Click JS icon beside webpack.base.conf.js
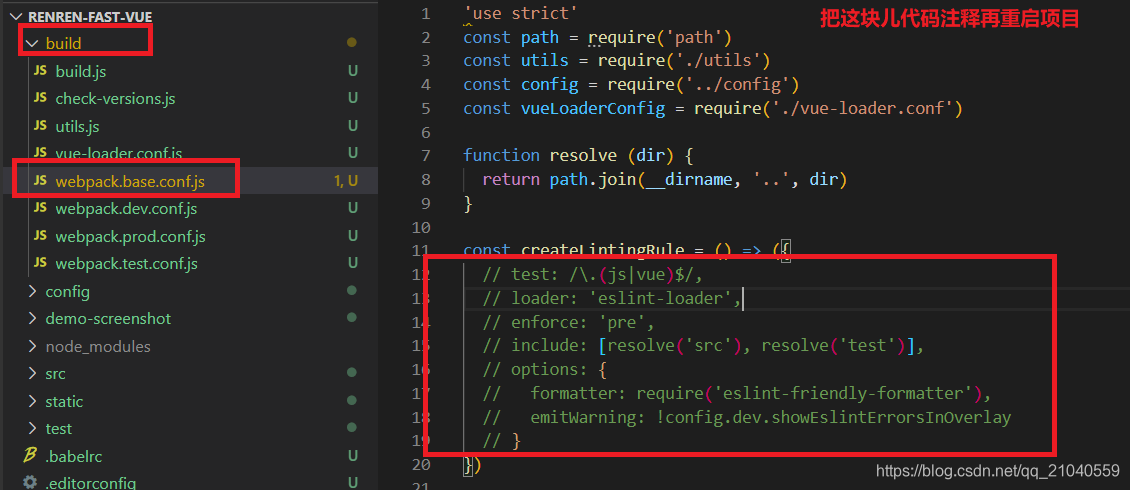The width and height of the screenshot is (1130, 490). [x=41, y=181]
